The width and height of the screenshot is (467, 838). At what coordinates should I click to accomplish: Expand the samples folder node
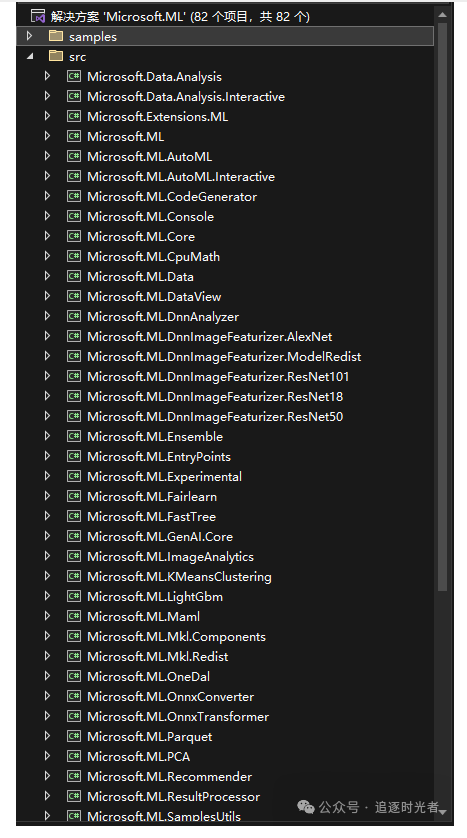[x=29, y=36]
